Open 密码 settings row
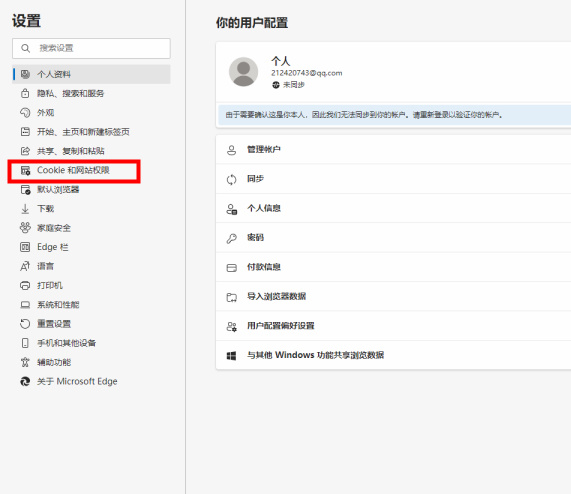This screenshot has height=494, width=571. click(393, 238)
